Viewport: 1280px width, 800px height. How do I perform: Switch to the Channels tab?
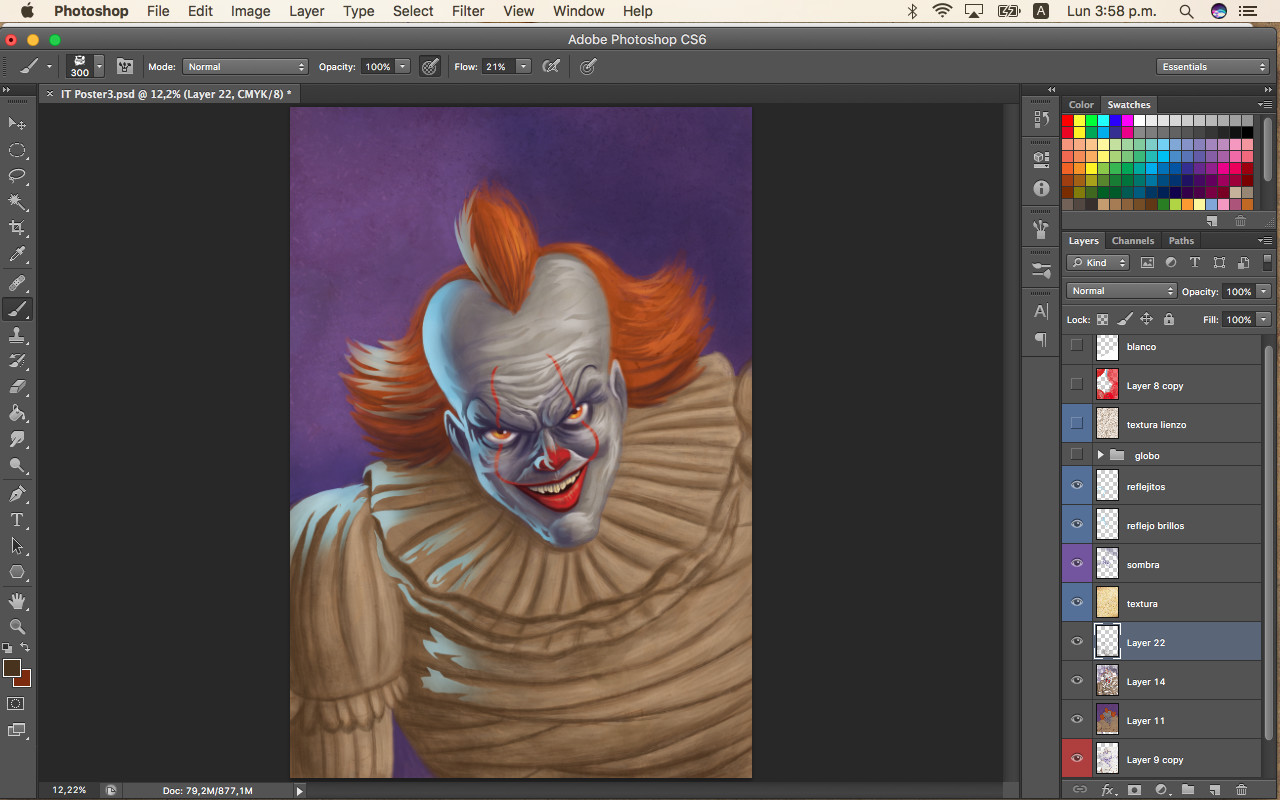point(1132,241)
